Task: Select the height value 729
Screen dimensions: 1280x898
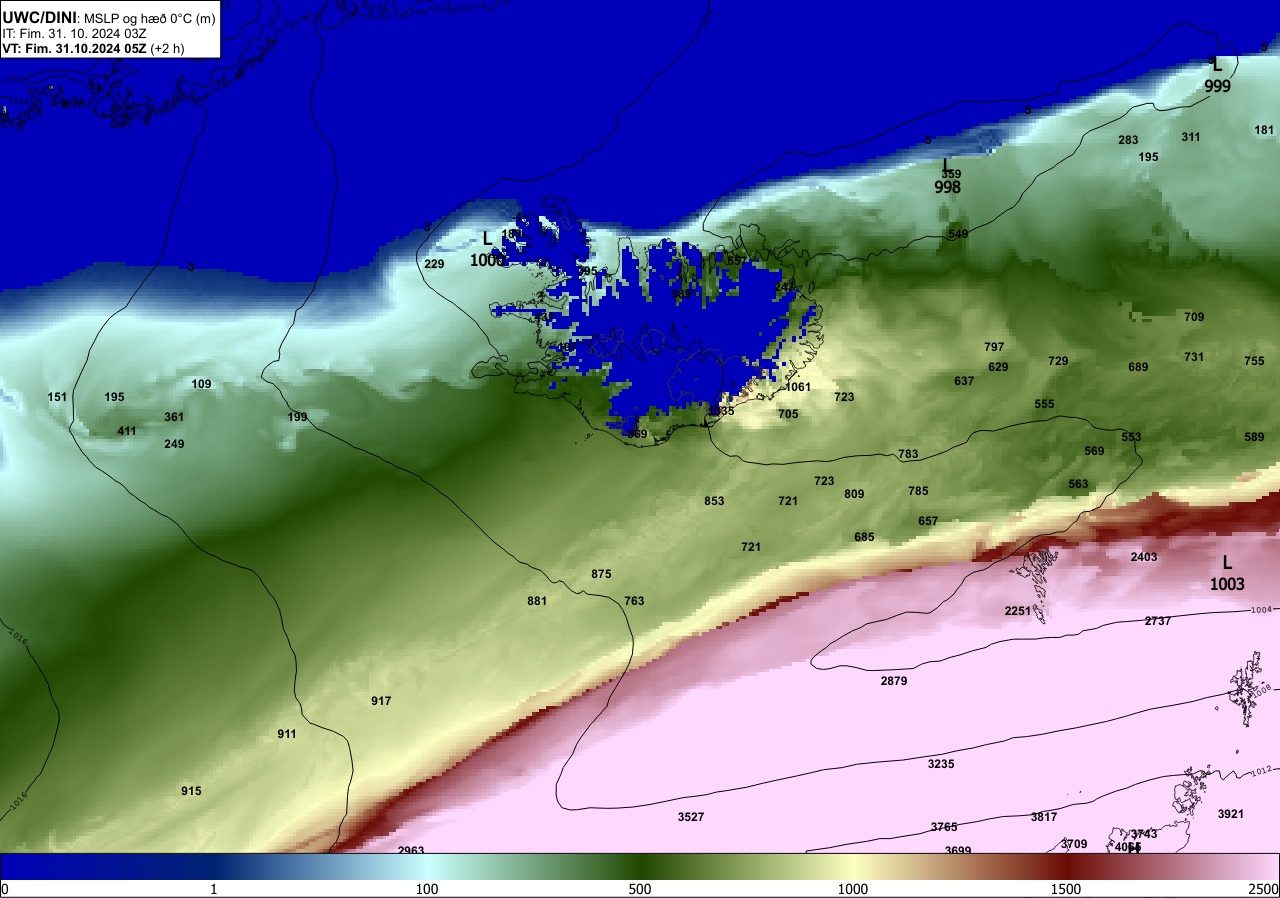Action: tap(1058, 361)
